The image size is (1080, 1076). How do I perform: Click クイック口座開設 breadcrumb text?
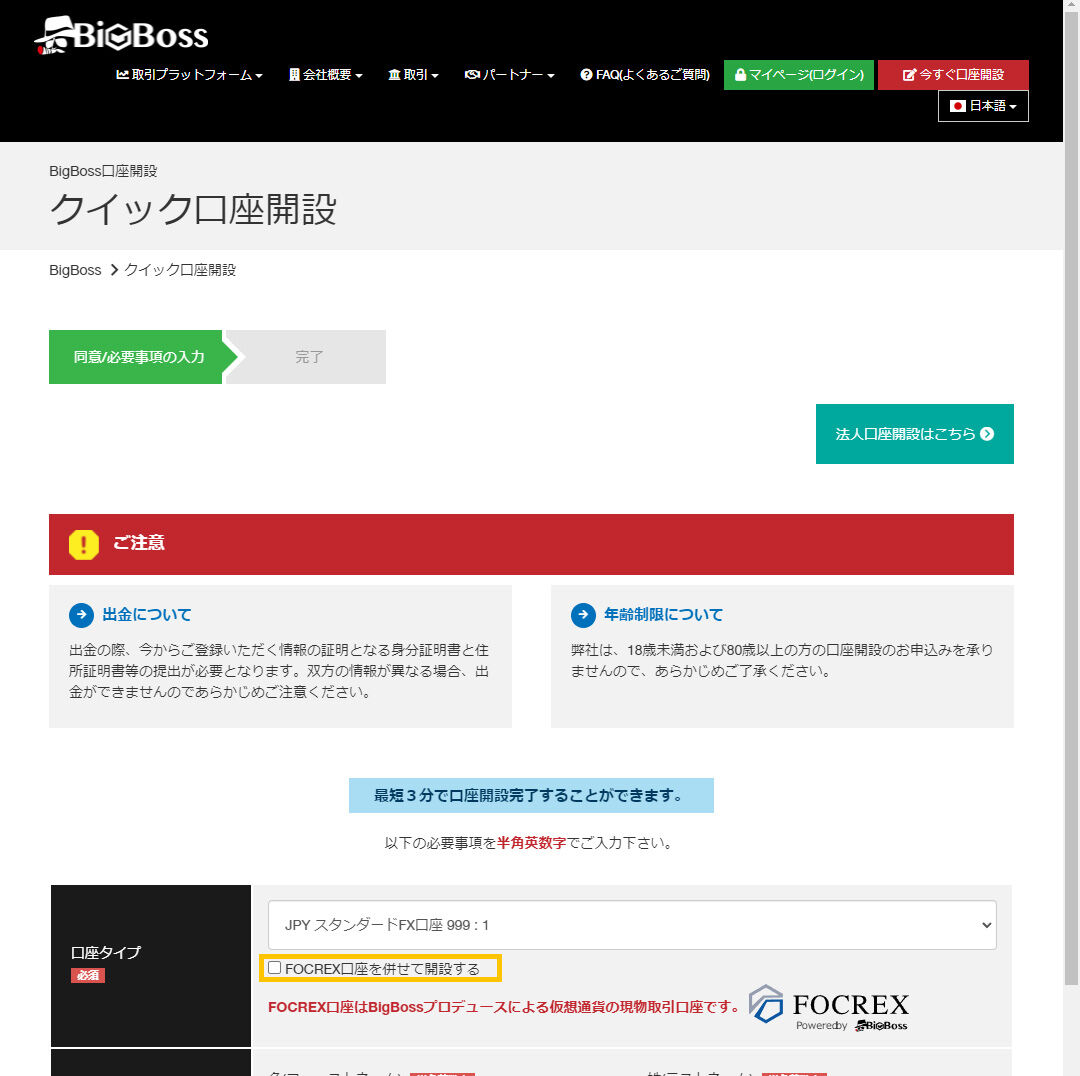click(x=180, y=270)
